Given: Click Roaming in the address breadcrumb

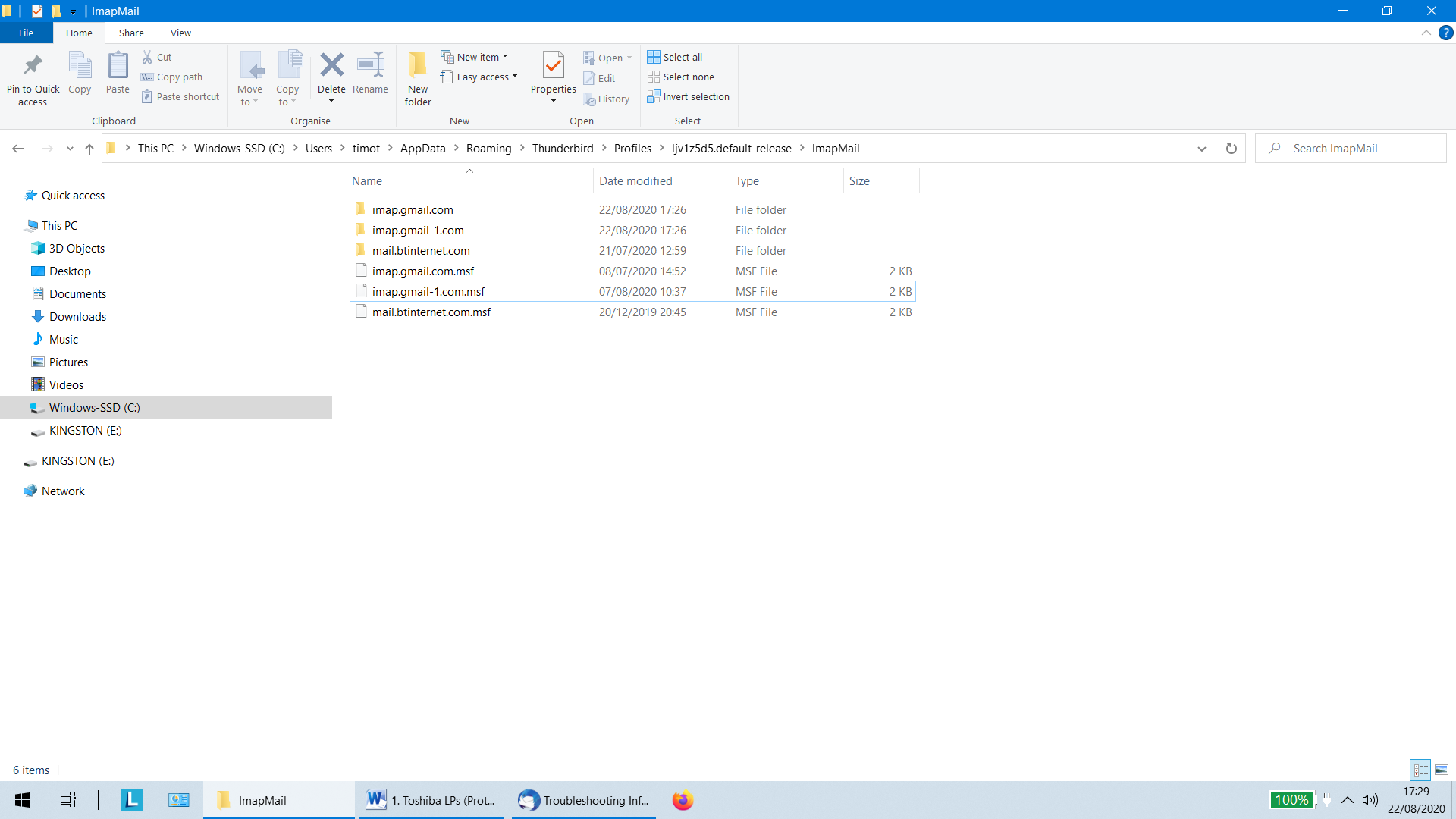Looking at the screenshot, I should pos(488,149).
